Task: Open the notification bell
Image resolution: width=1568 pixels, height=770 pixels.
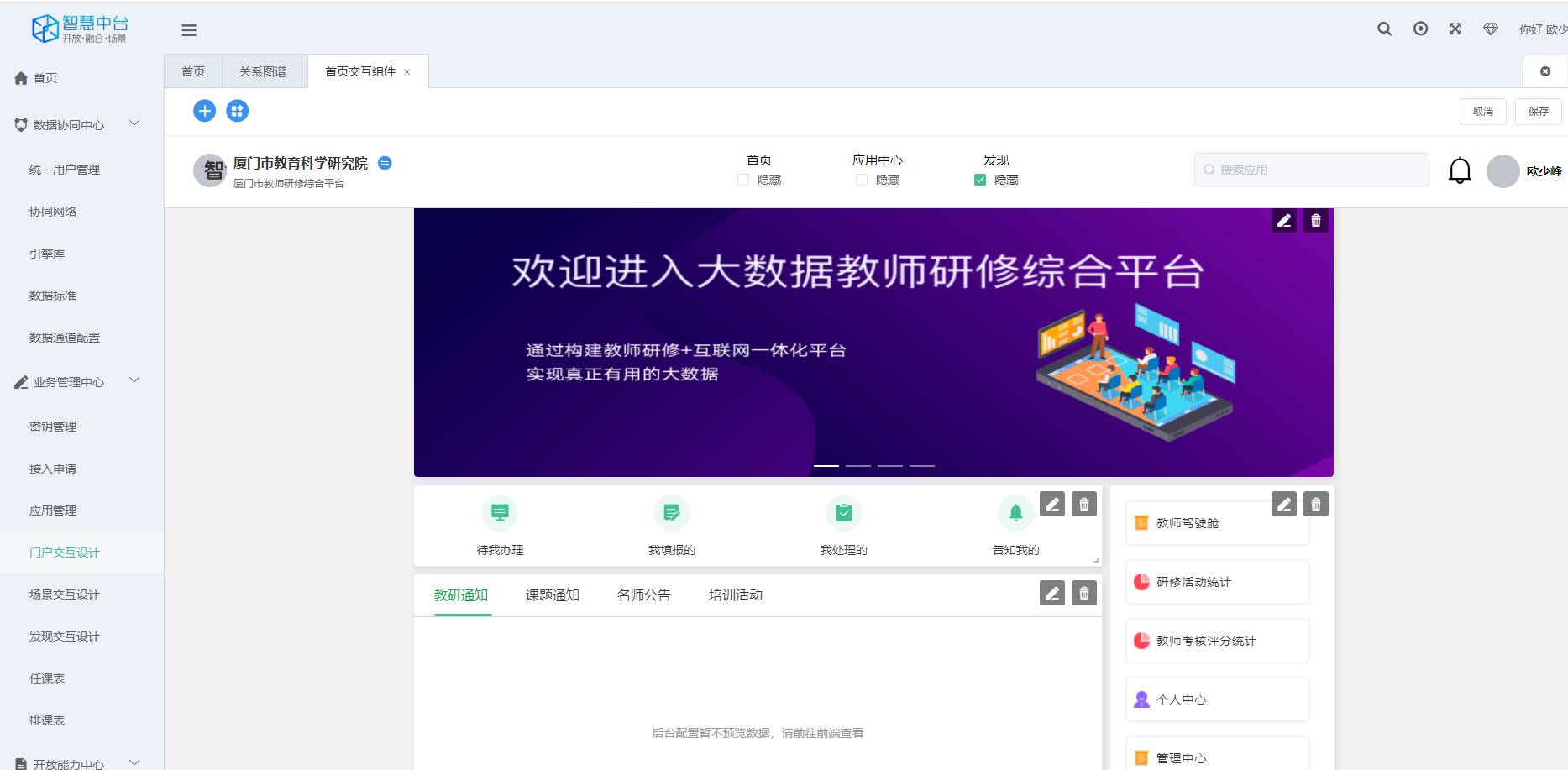Action: pos(1460,170)
